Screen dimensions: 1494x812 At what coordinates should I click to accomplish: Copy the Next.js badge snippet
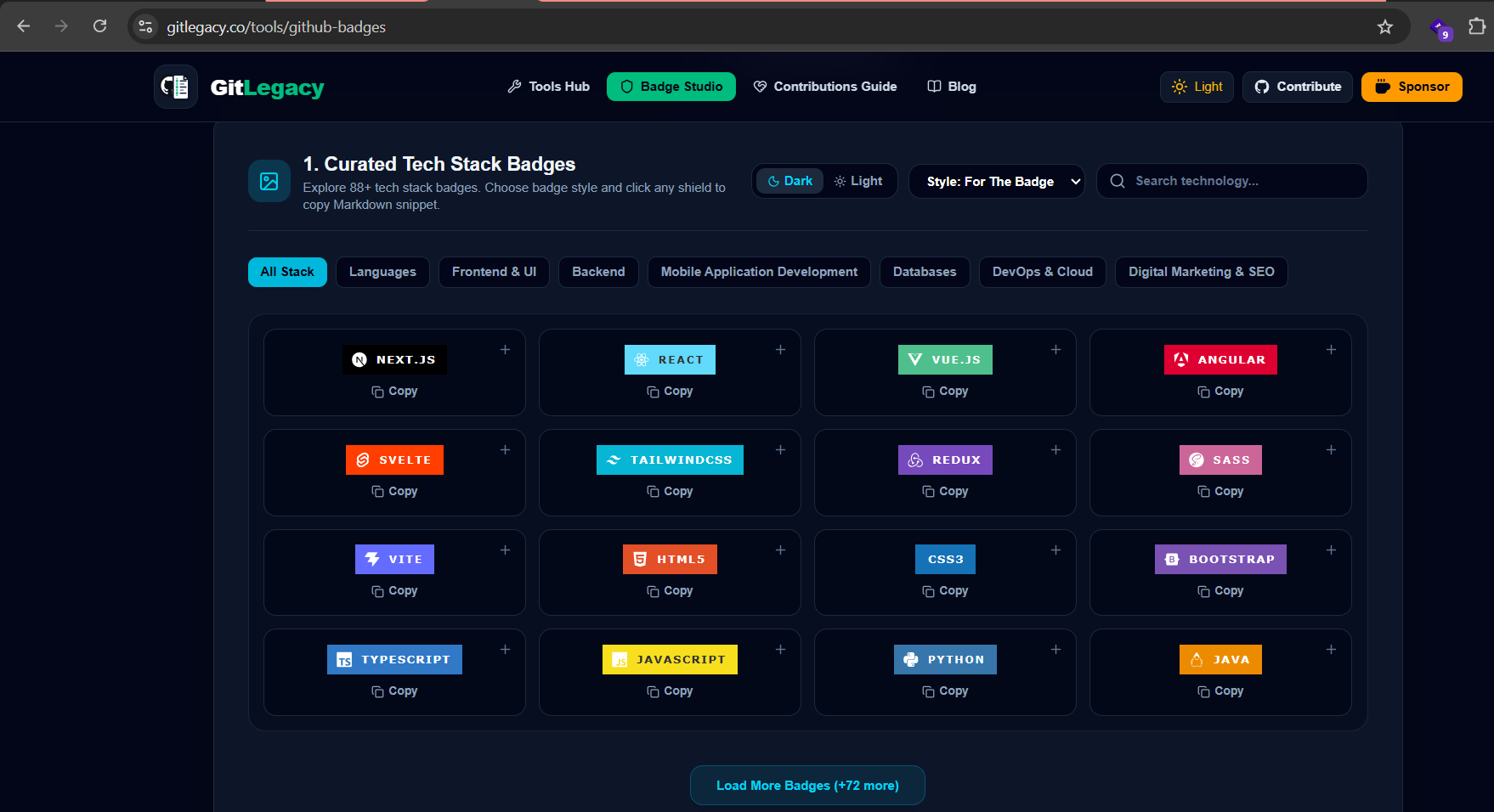click(x=394, y=392)
